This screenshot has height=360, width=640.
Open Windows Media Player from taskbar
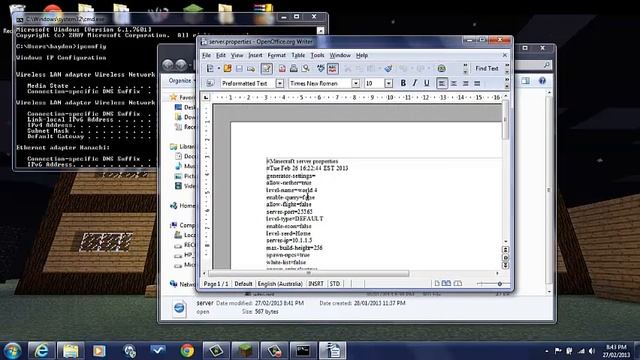tap(99, 351)
